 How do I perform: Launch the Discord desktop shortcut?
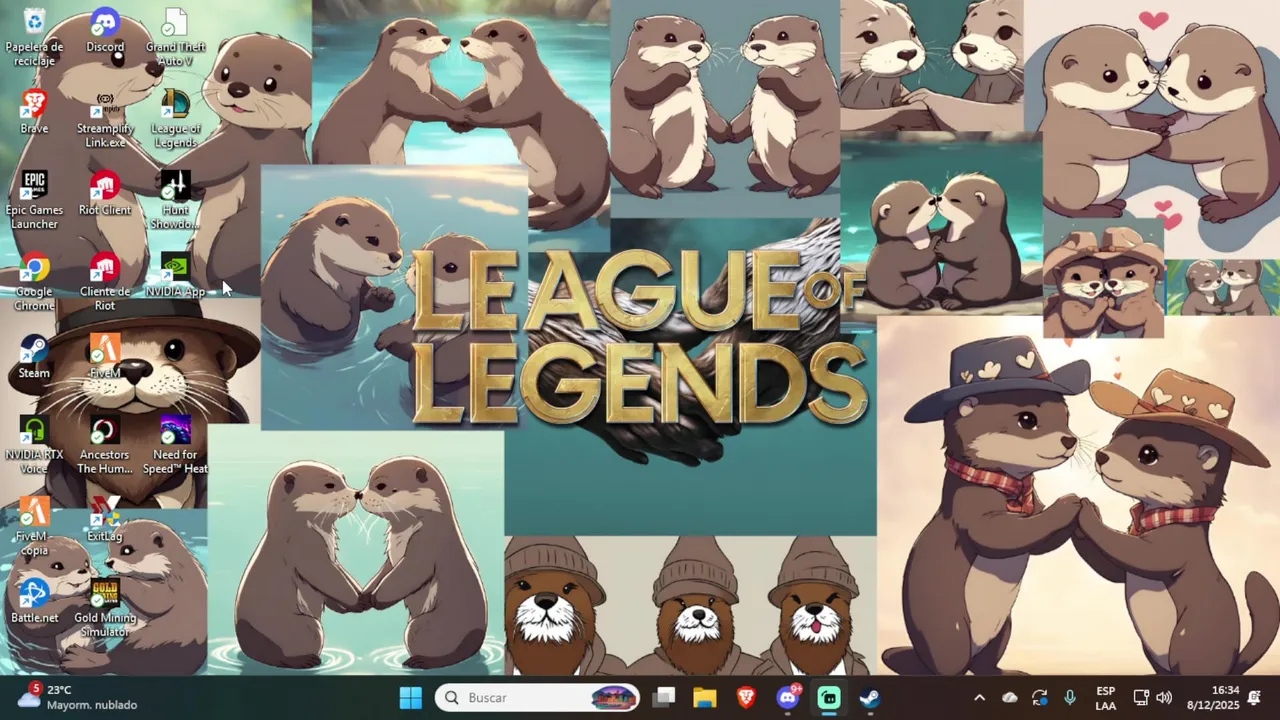pyautogui.click(x=105, y=31)
